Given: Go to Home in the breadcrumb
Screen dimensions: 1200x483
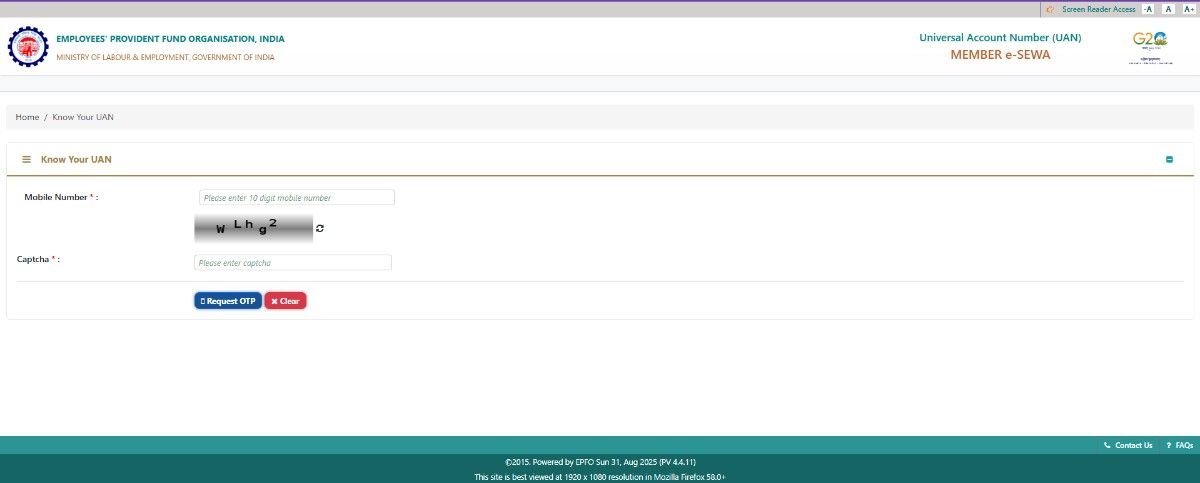Looking at the screenshot, I should tap(27, 117).
